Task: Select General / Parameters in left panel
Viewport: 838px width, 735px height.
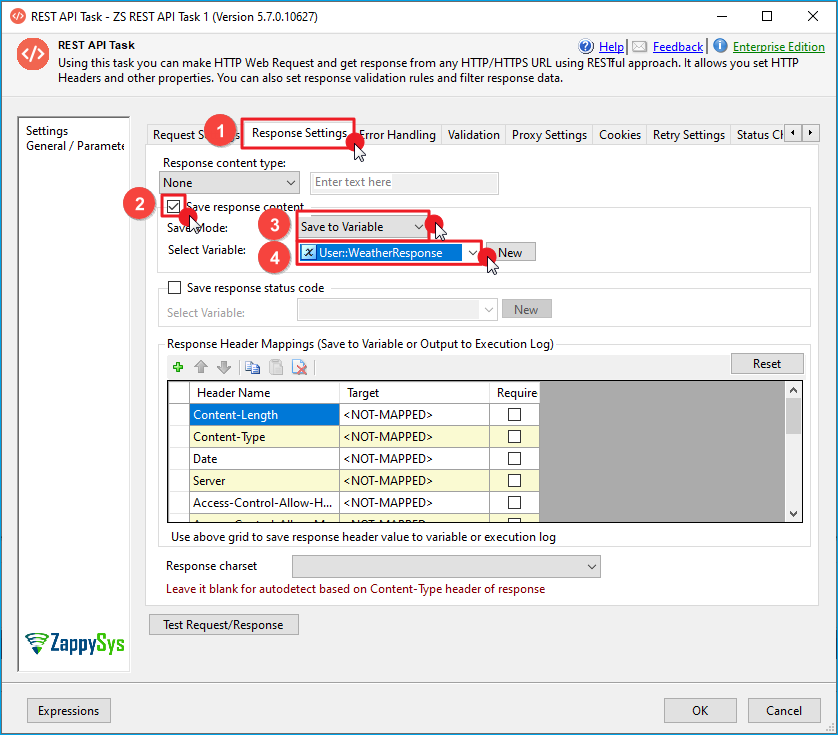Action: pyautogui.click(x=75, y=146)
